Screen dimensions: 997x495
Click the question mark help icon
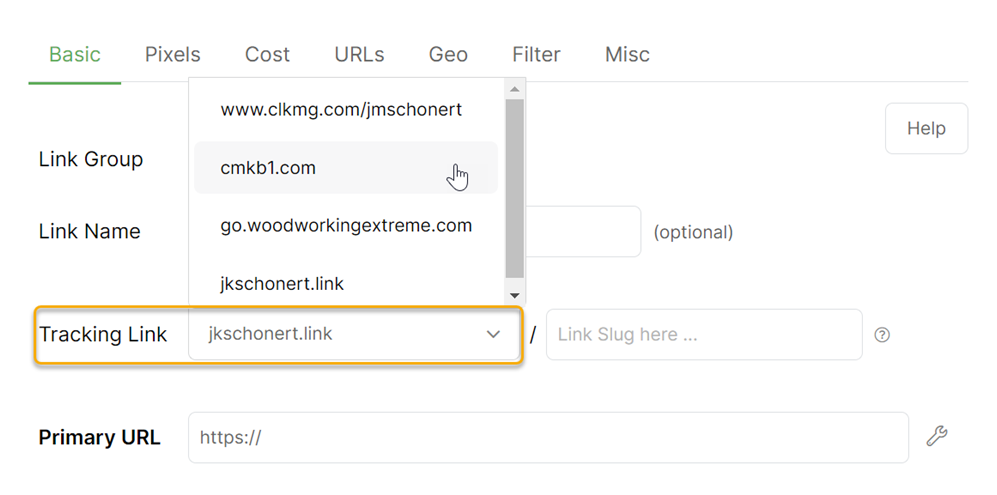click(882, 335)
